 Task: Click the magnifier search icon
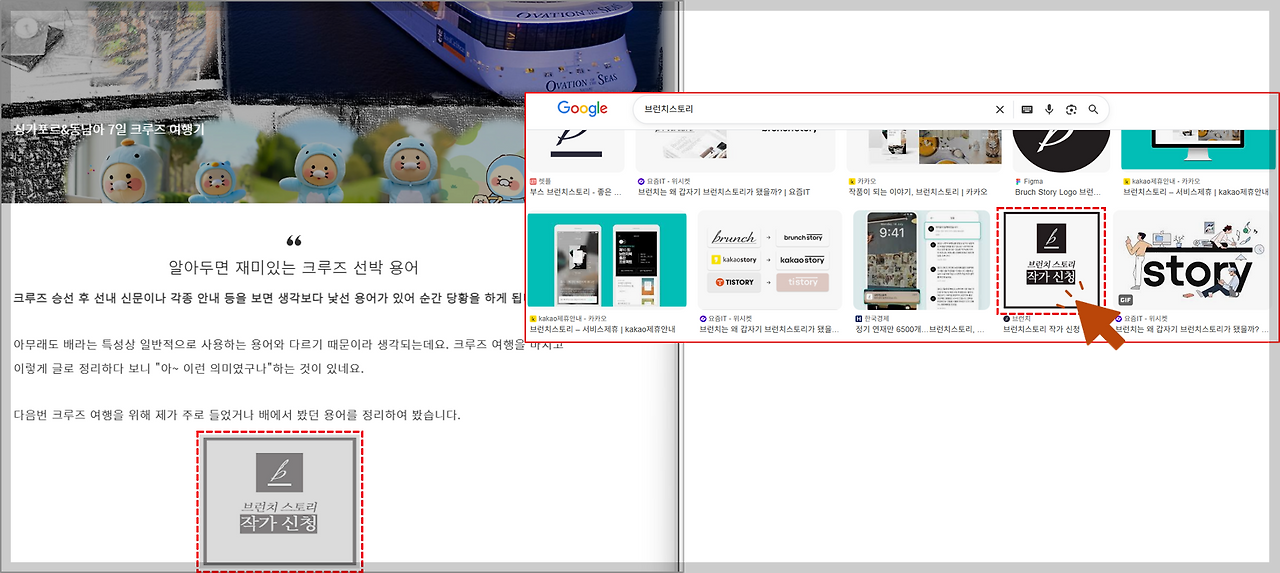(1093, 109)
